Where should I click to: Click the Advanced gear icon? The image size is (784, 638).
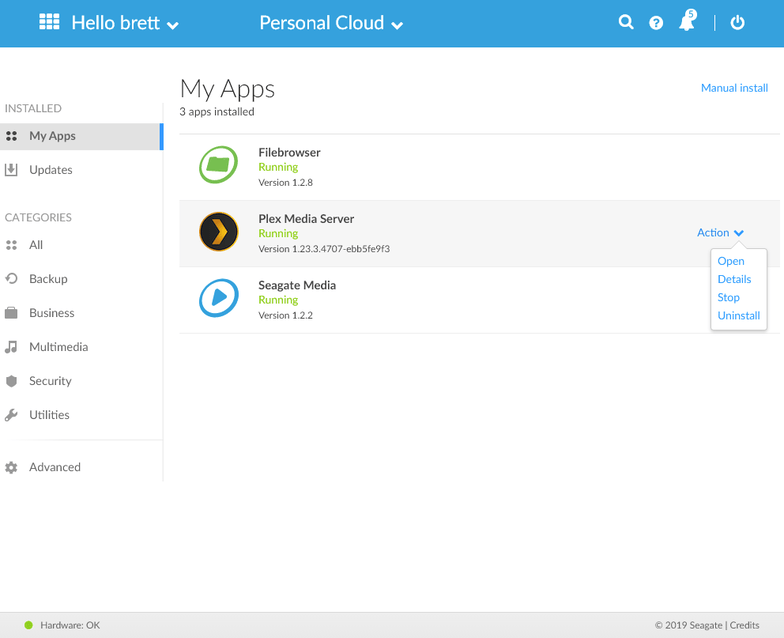pos(11,467)
